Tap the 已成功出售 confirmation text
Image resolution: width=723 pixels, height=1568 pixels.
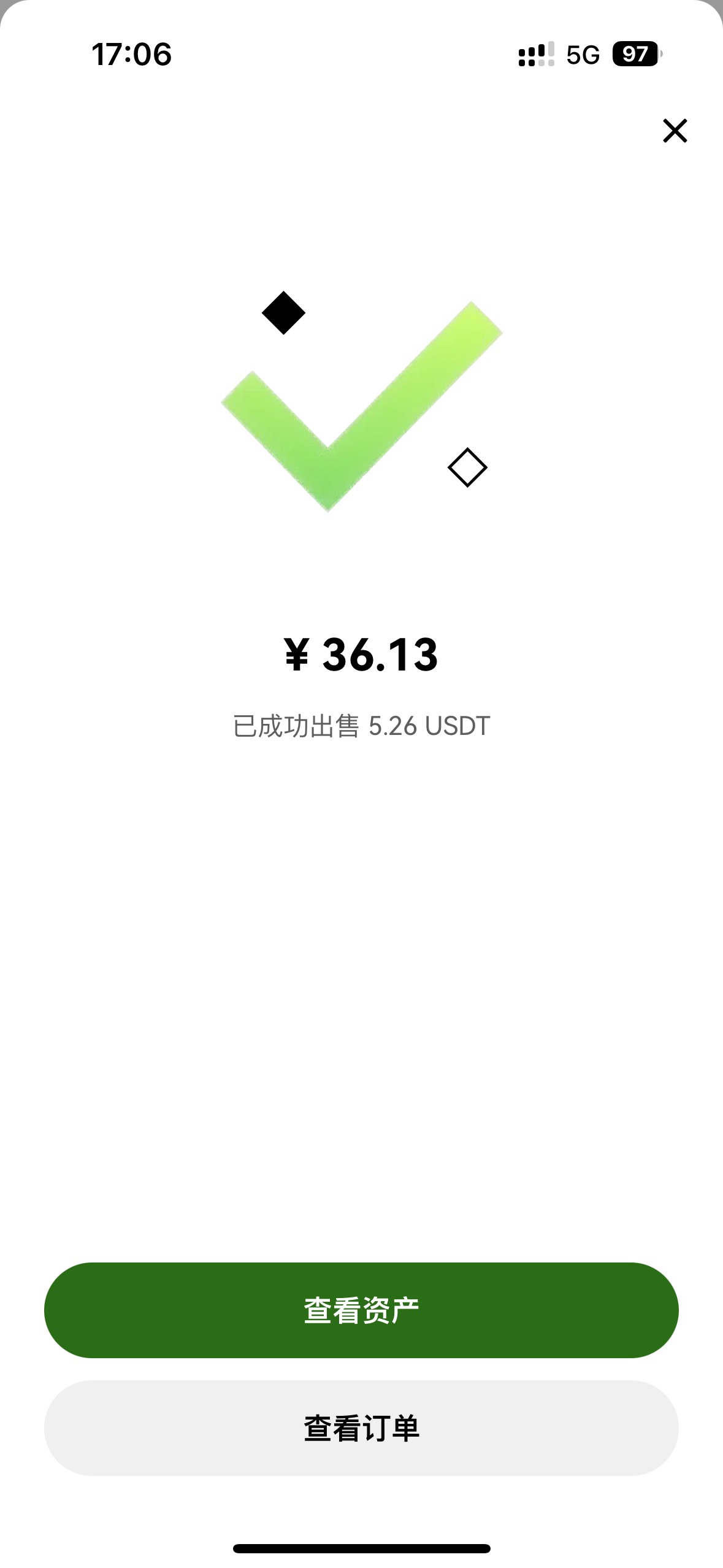pos(296,726)
